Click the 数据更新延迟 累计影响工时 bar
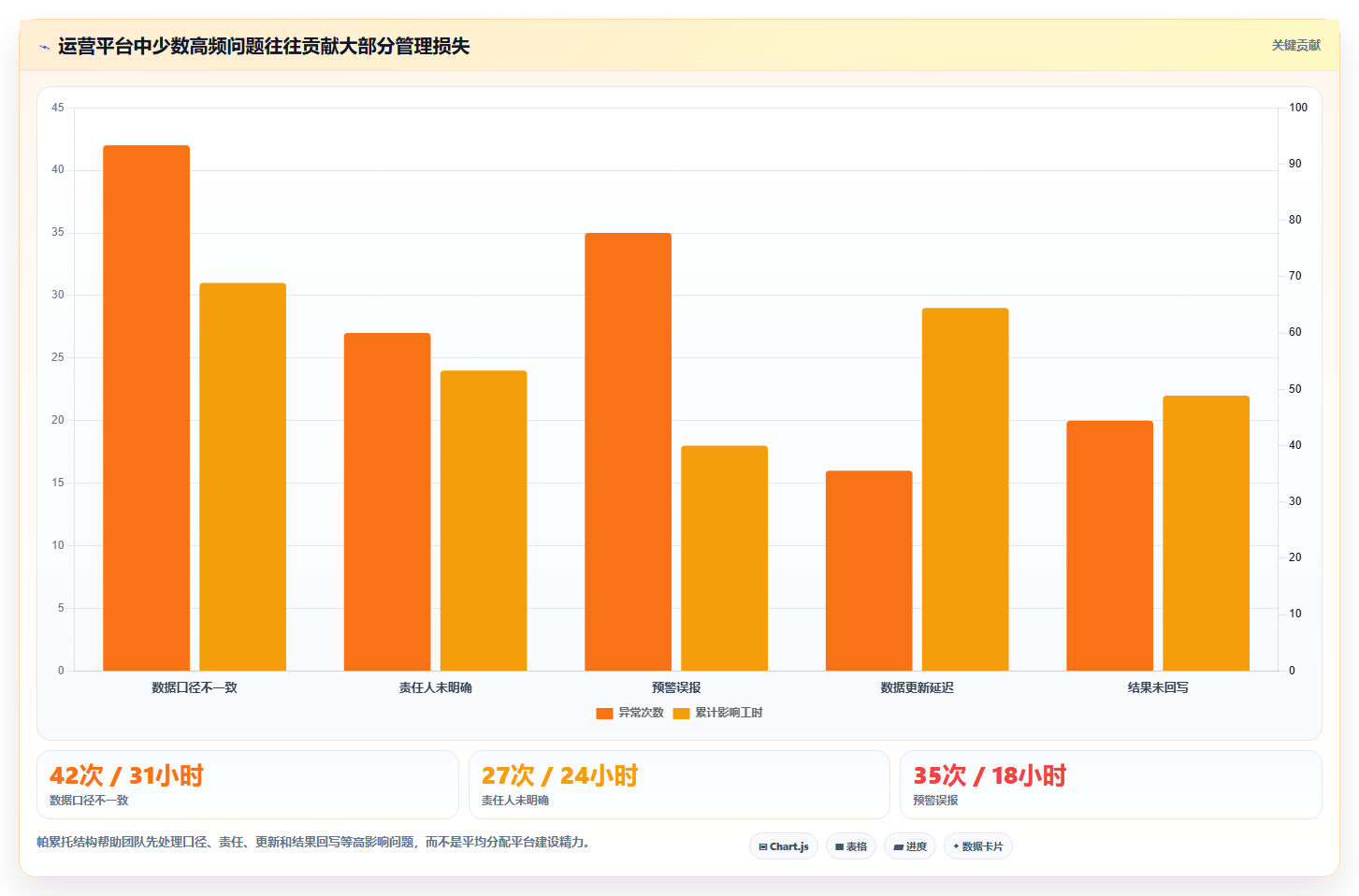The width and height of the screenshot is (1359, 896). coord(965,489)
